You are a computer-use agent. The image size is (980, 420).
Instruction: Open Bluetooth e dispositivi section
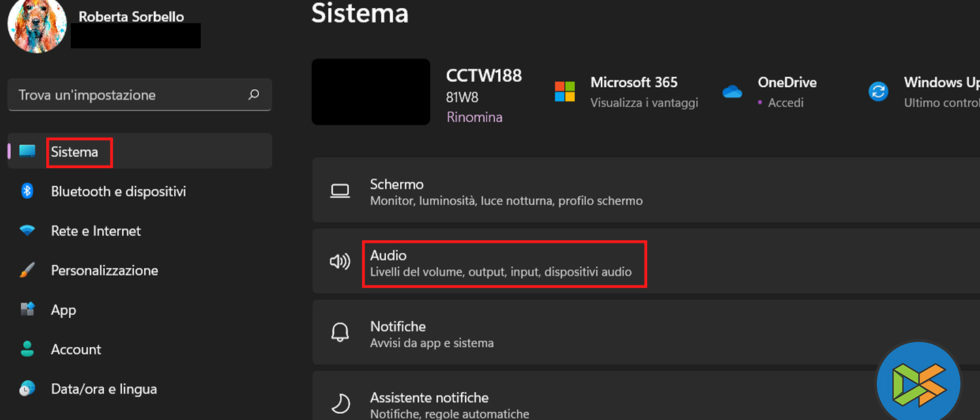(118, 191)
